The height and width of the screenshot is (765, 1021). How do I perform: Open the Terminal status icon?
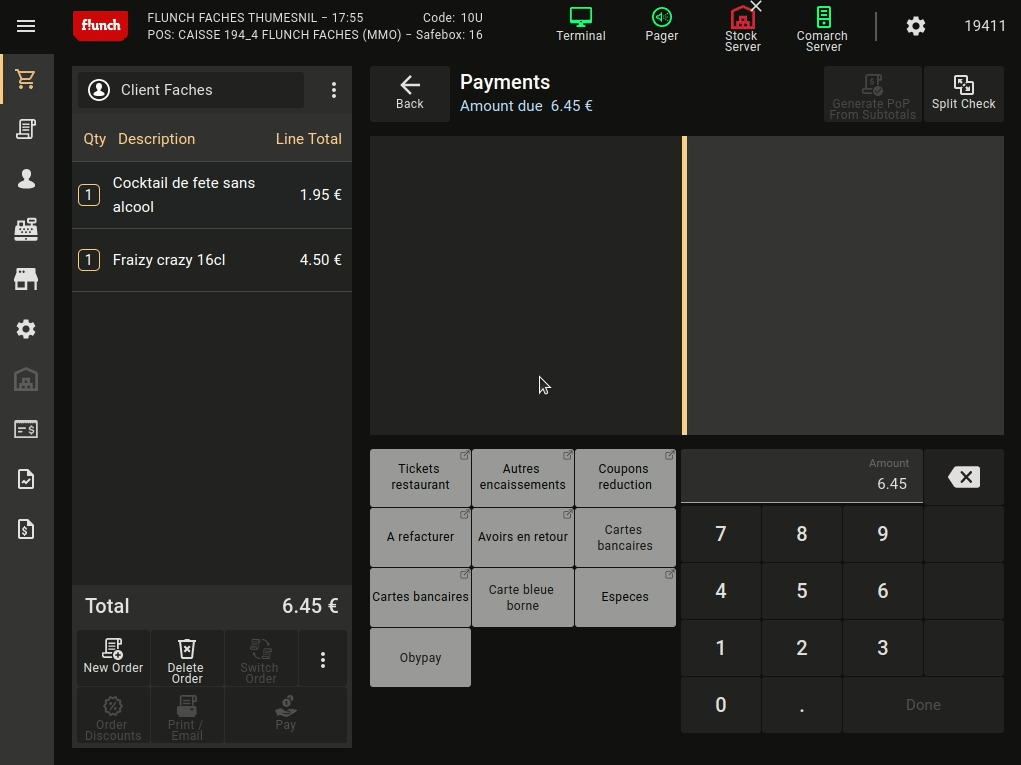tap(581, 25)
